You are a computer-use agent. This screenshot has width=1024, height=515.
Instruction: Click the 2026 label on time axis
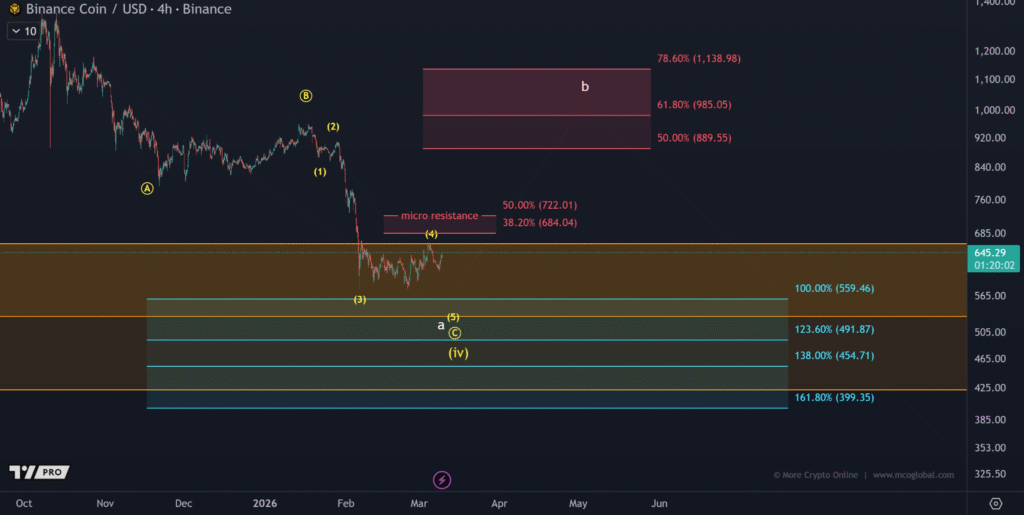265,503
